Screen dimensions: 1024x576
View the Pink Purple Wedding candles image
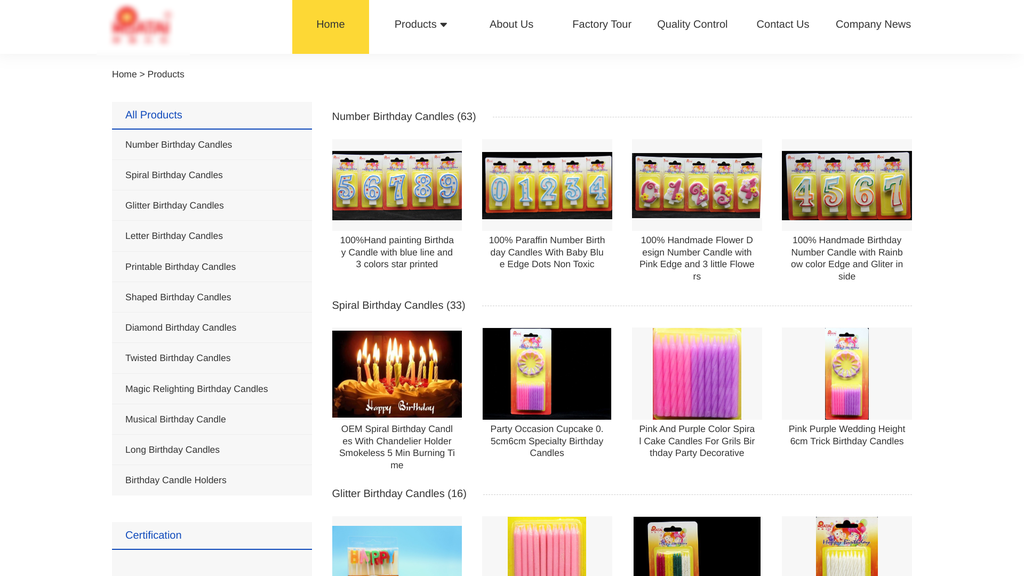[847, 374]
